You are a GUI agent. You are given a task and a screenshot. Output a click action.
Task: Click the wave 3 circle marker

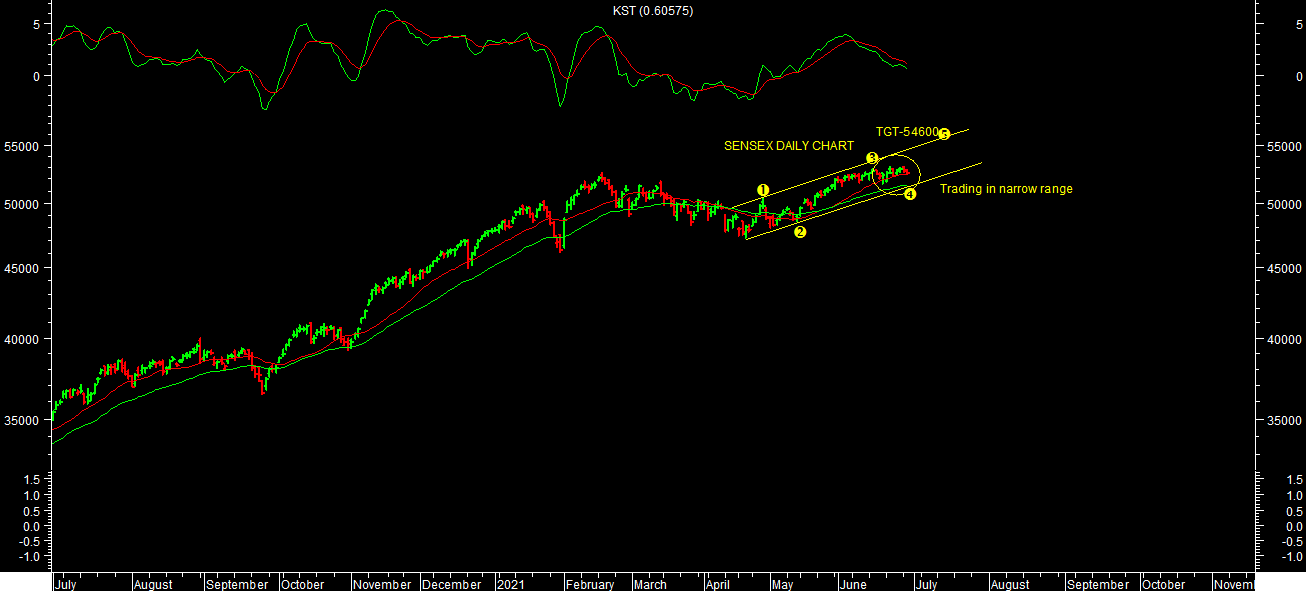coord(872,159)
